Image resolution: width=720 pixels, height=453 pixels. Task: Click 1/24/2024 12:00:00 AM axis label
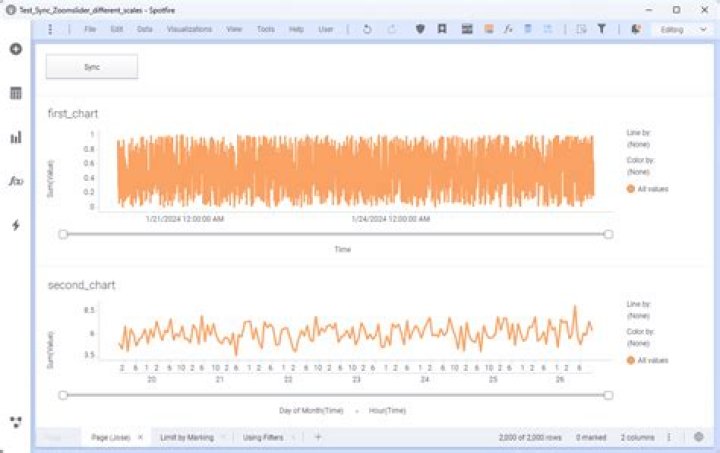pos(391,219)
